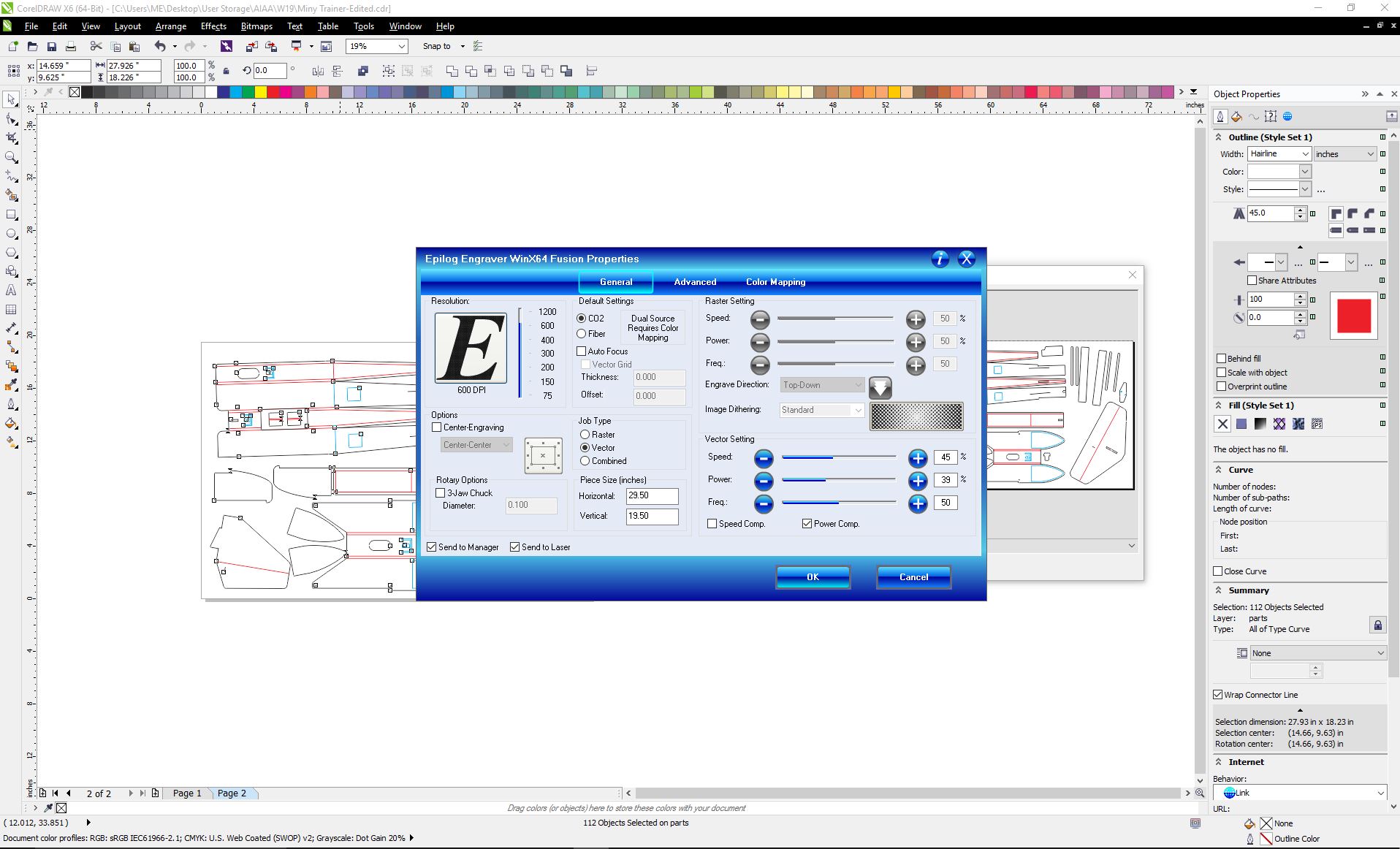Click the engrave direction arrow button
The image size is (1400, 849).
(880, 387)
